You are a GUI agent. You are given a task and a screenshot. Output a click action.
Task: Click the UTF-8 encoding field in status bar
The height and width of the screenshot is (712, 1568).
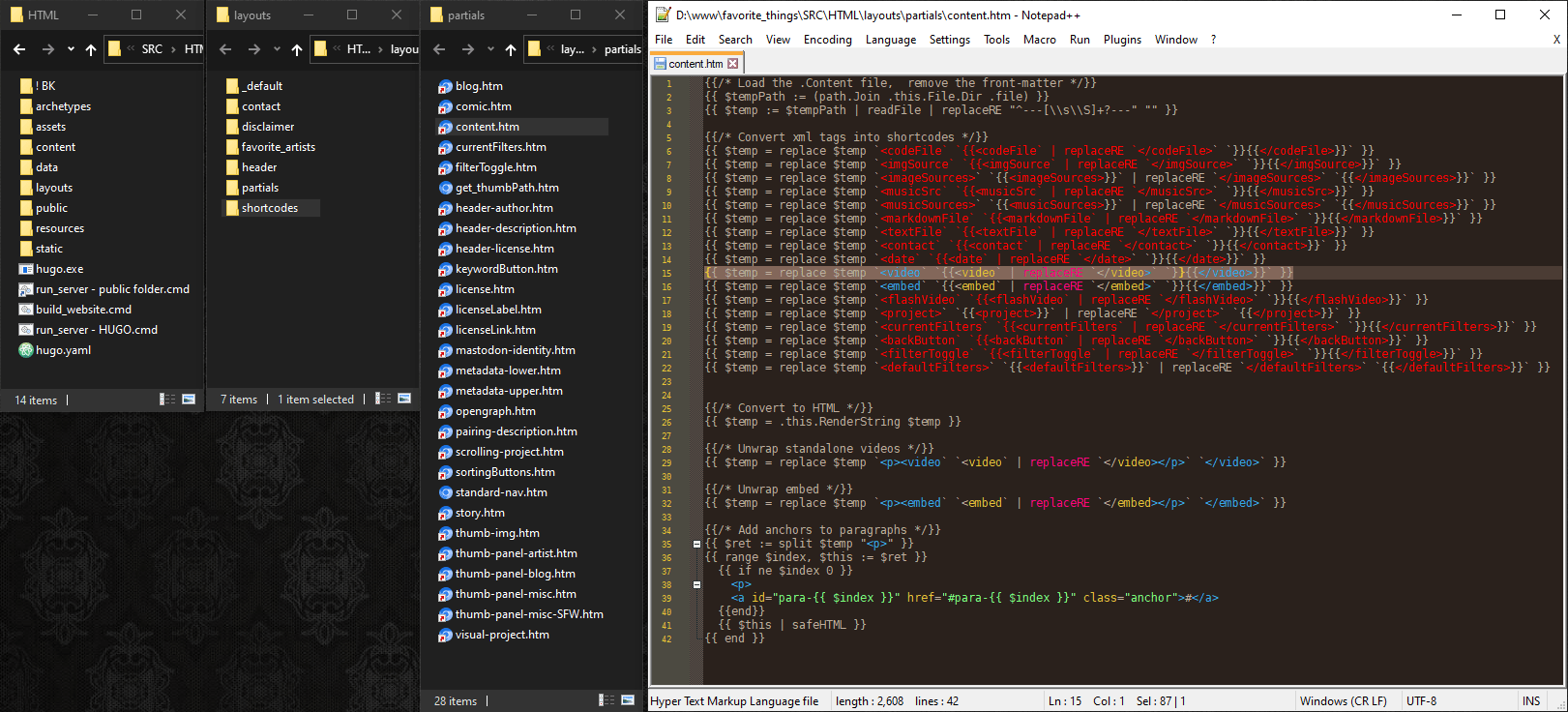click(1421, 701)
